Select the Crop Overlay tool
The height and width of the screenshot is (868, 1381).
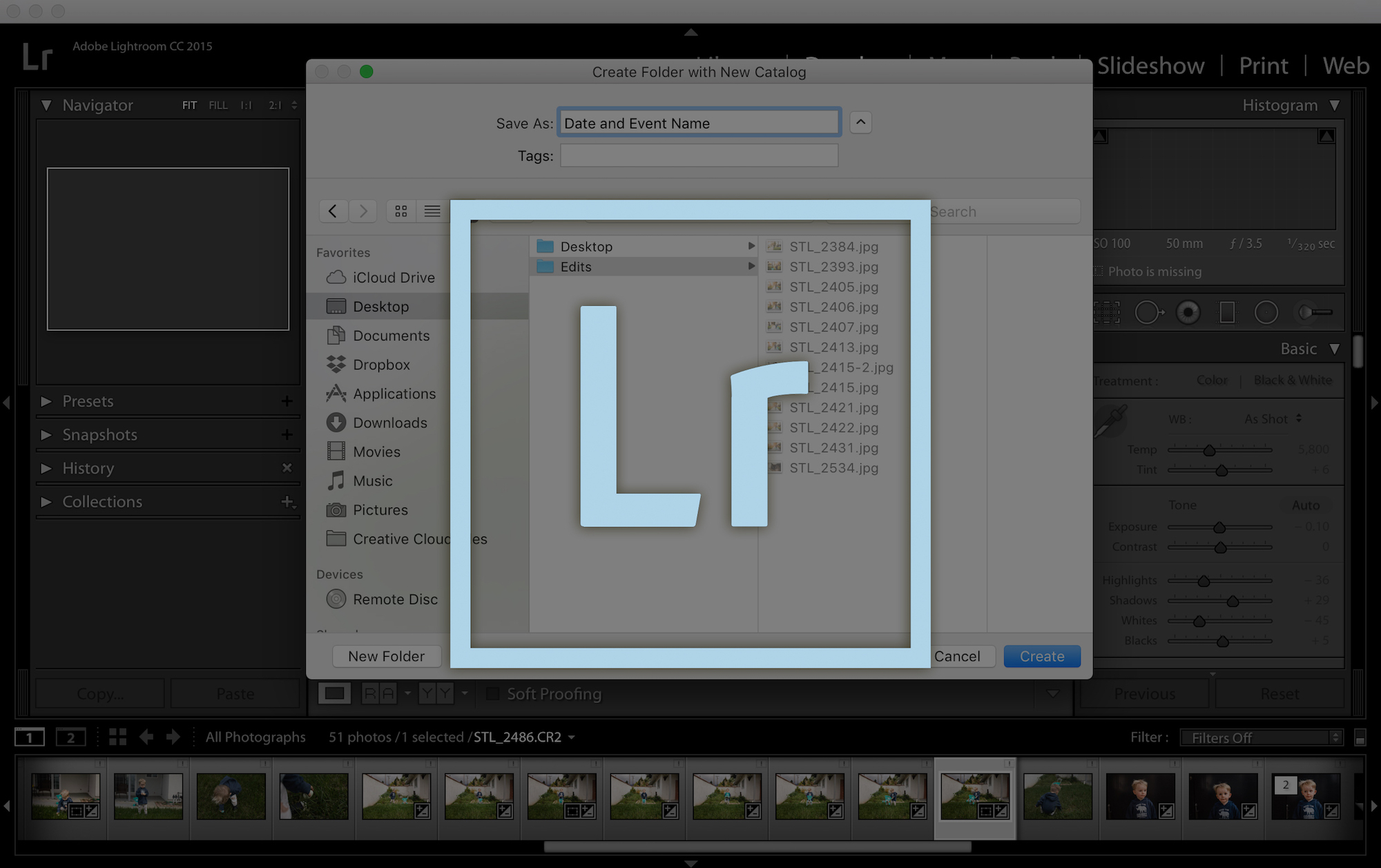pos(1108,311)
